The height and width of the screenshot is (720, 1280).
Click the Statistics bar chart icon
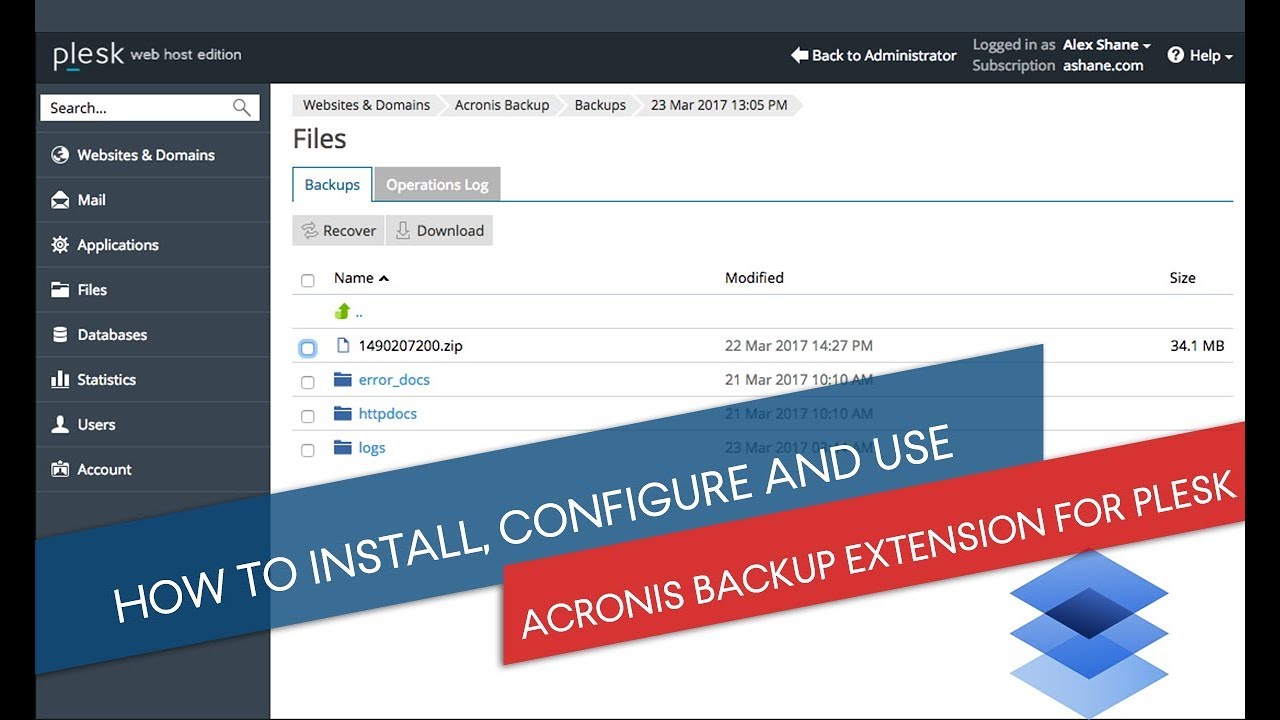coord(60,380)
